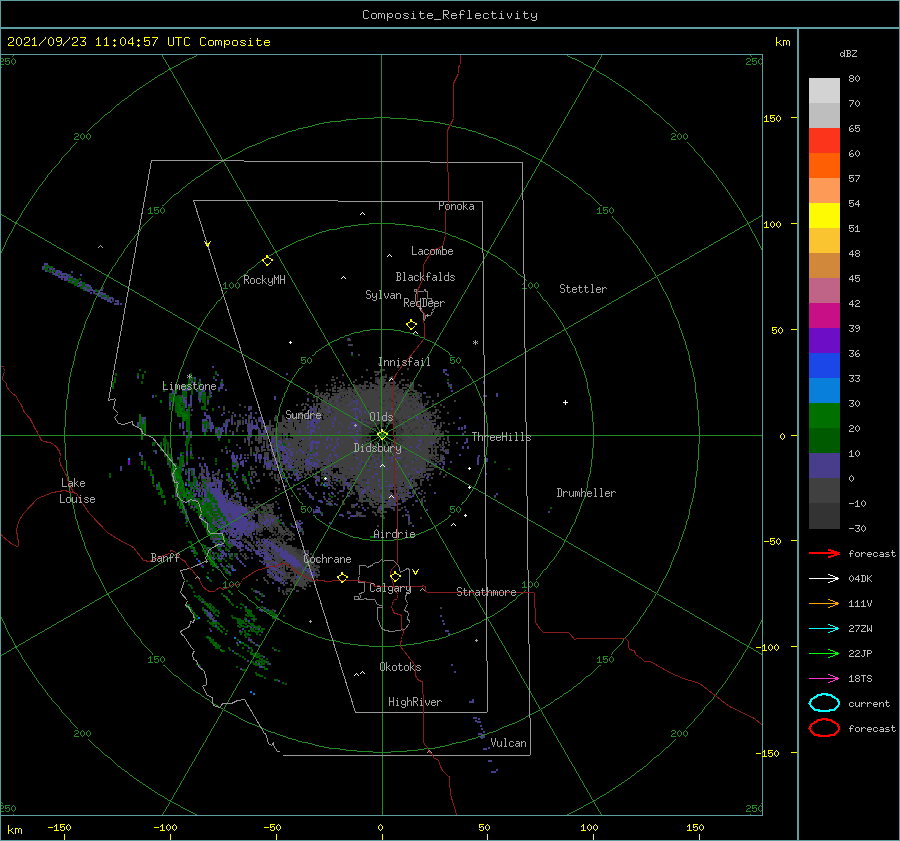Click the RockyMH label
This screenshot has width=900, height=841.
pyautogui.click(x=264, y=280)
